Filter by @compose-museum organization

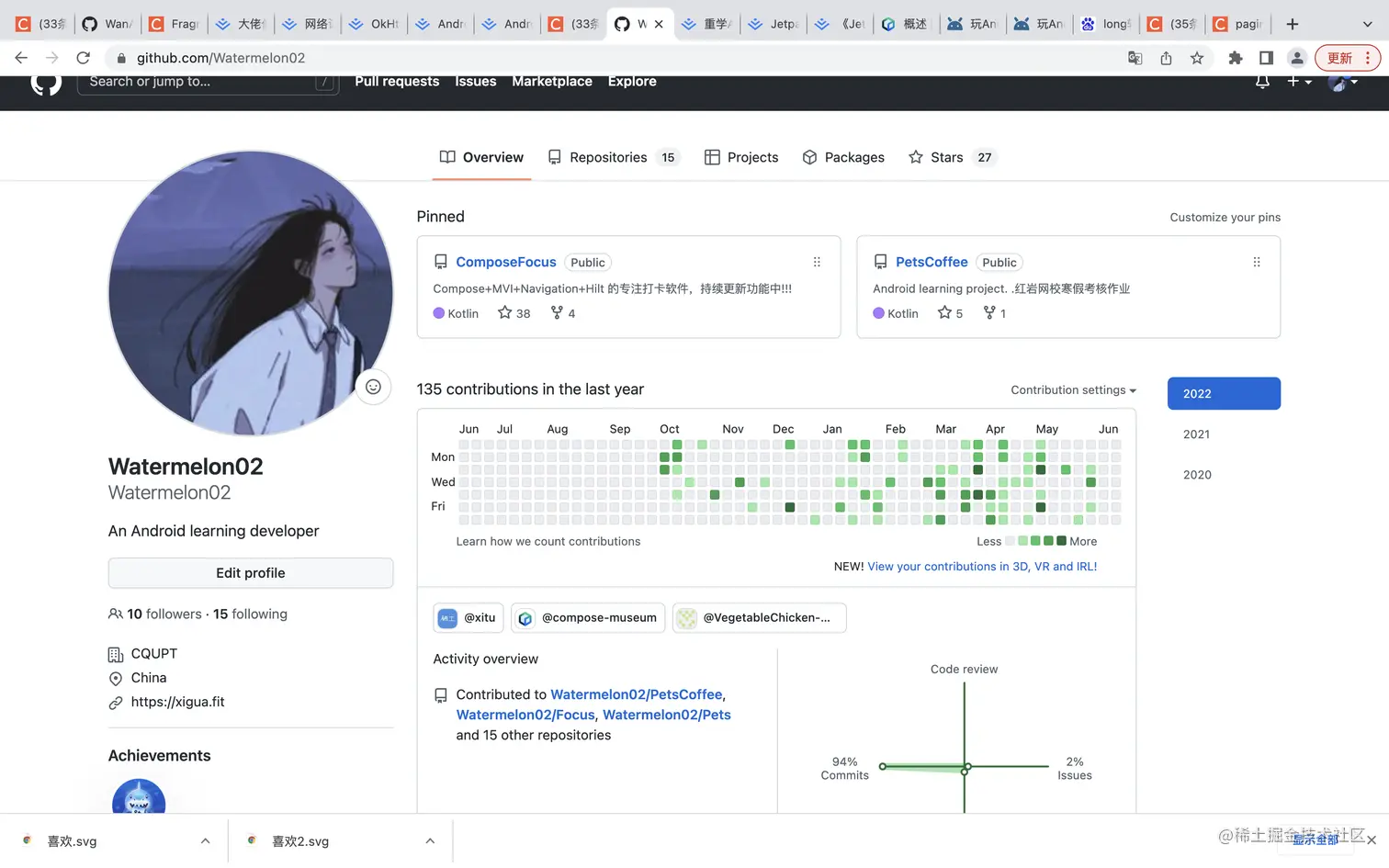tap(588, 618)
